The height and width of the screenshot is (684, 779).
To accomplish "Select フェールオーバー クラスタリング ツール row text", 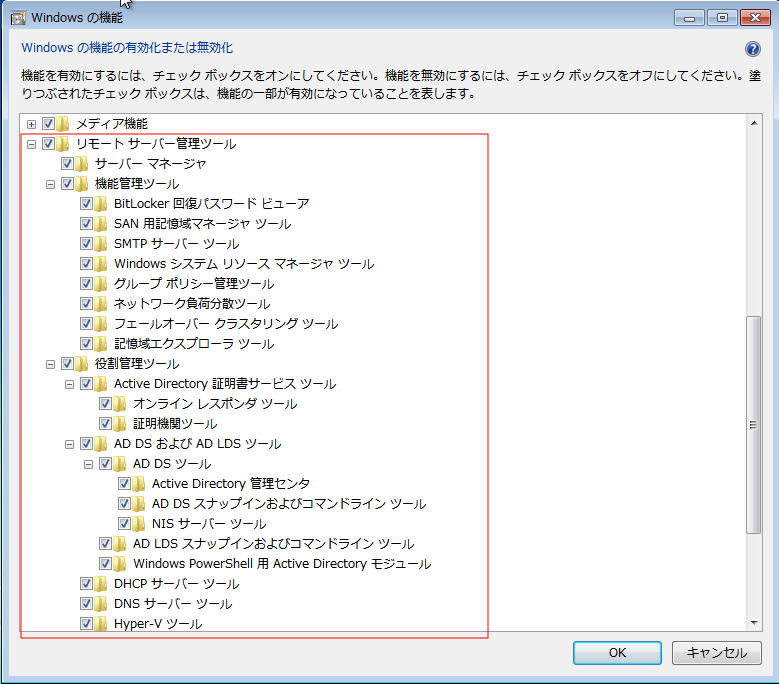I will click(226, 323).
